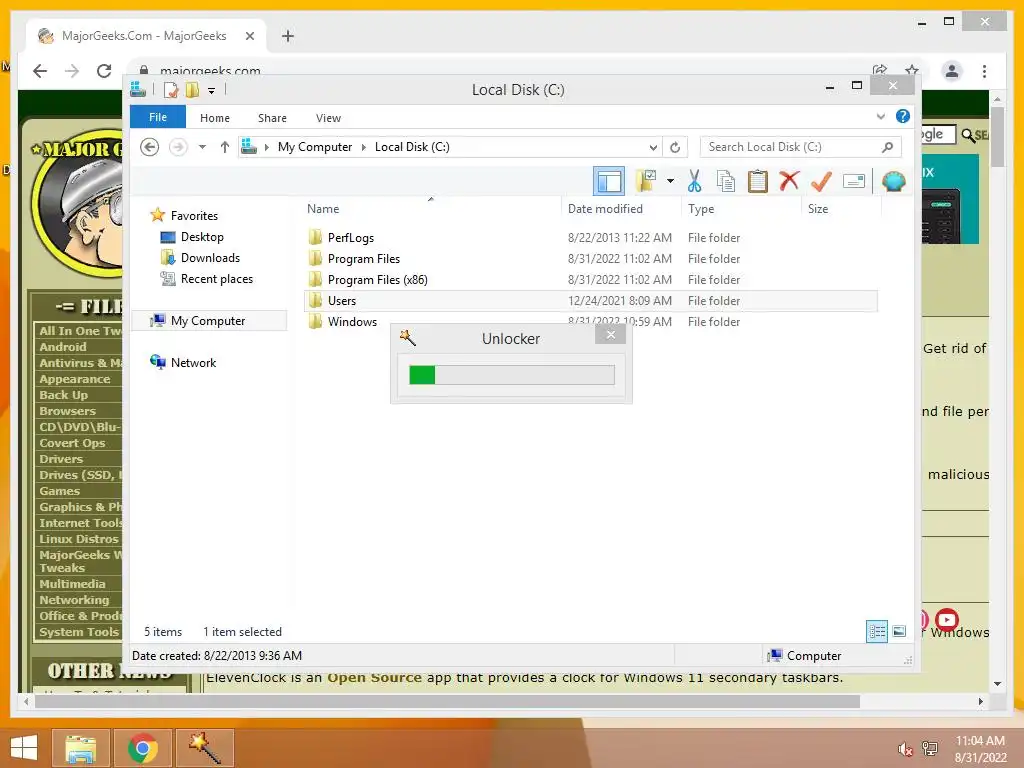Select the PerfLogs folder
Viewport: 1024px width, 768px height.
[x=351, y=238]
